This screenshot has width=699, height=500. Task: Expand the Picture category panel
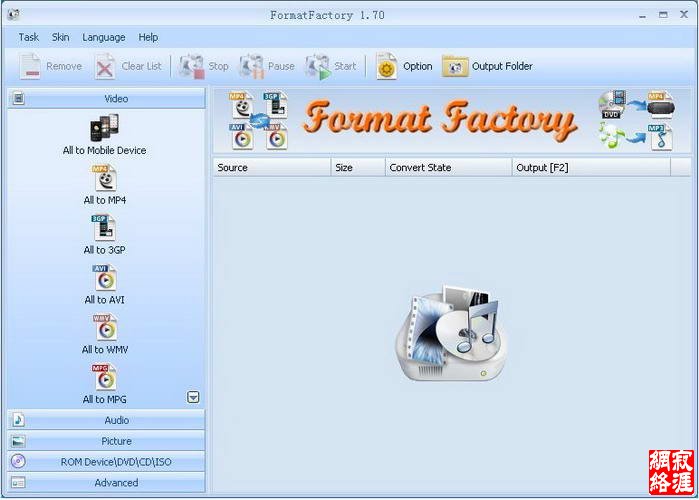point(107,441)
